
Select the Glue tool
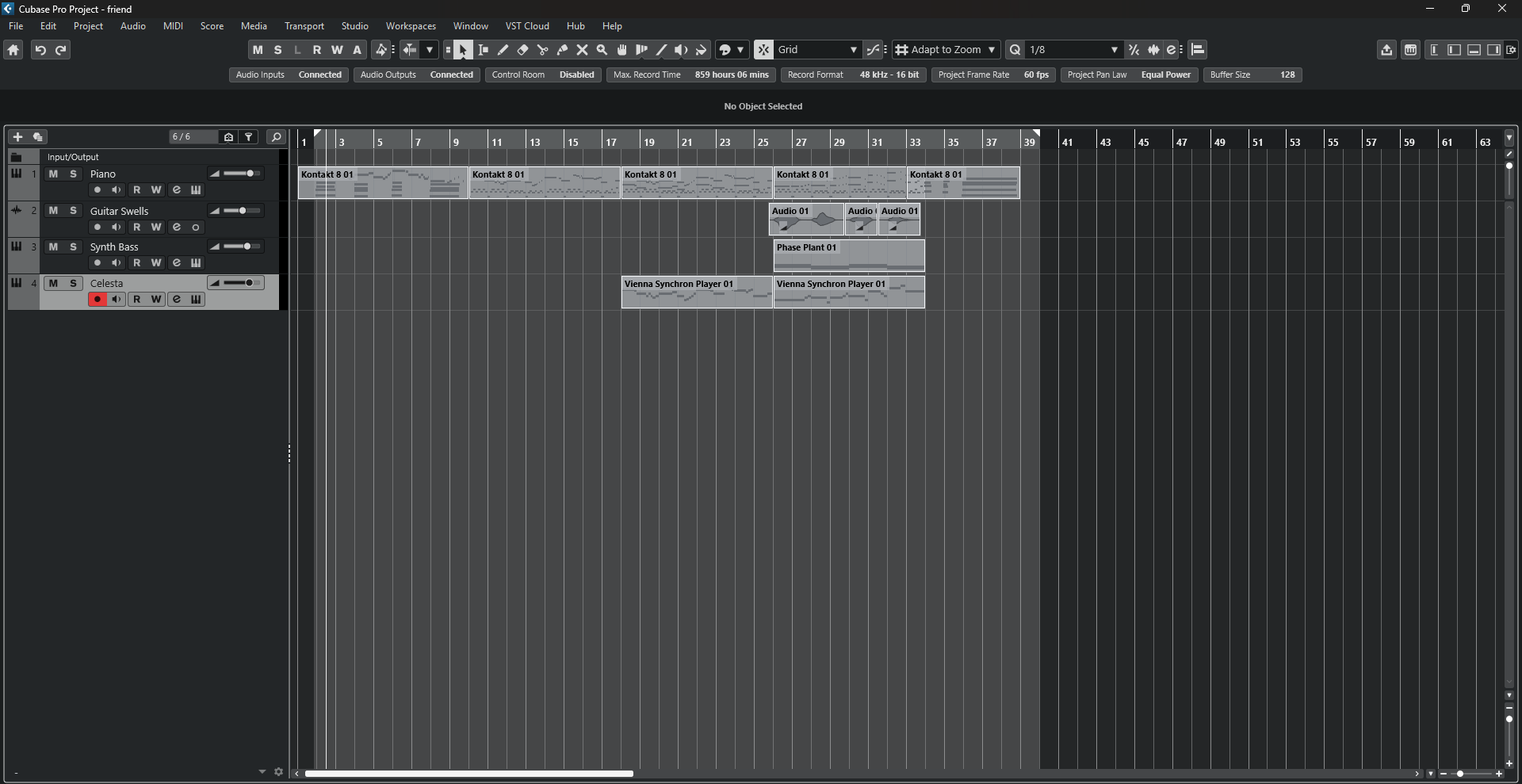pos(562,50)
